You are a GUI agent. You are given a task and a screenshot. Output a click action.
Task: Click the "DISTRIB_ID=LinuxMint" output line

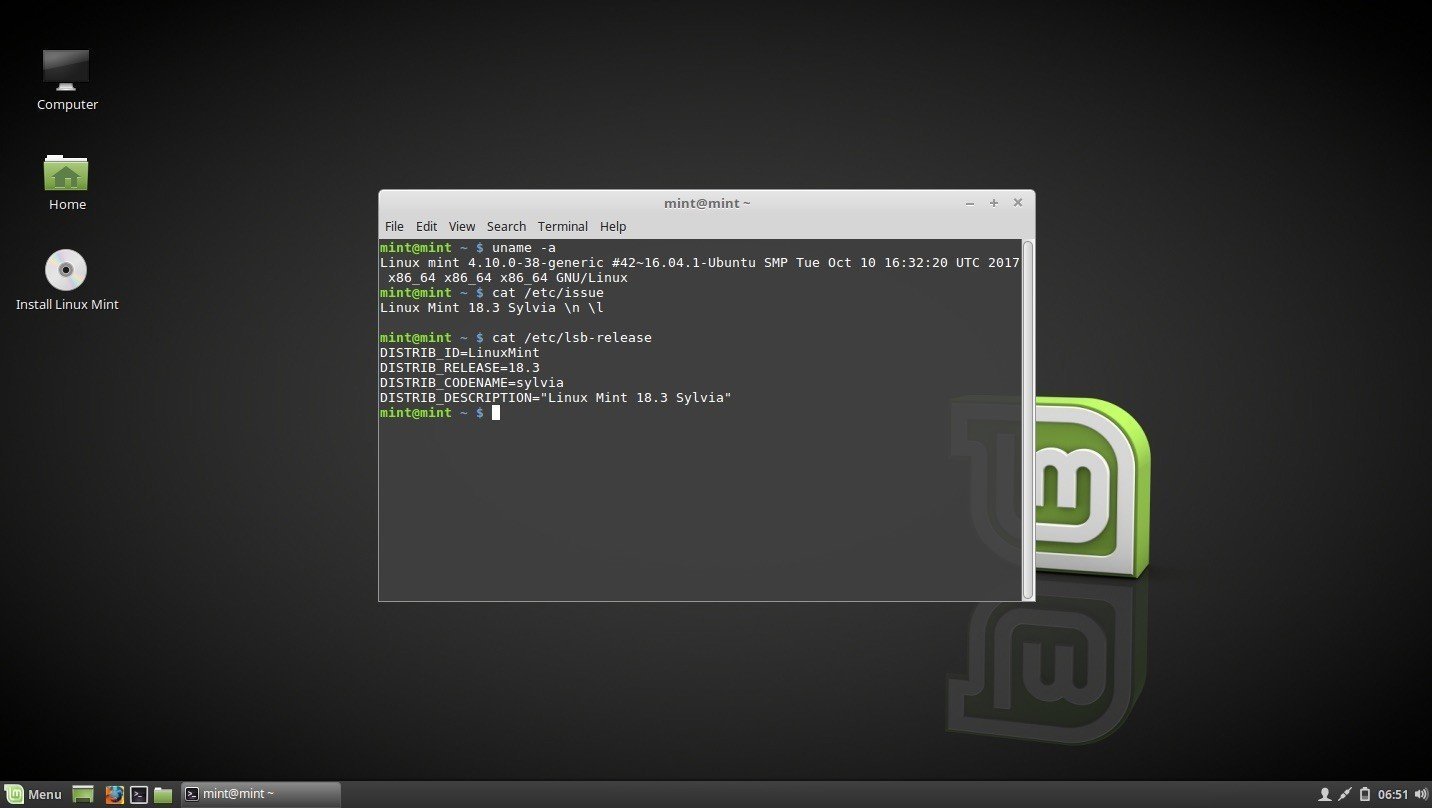[x=460, y=352]
